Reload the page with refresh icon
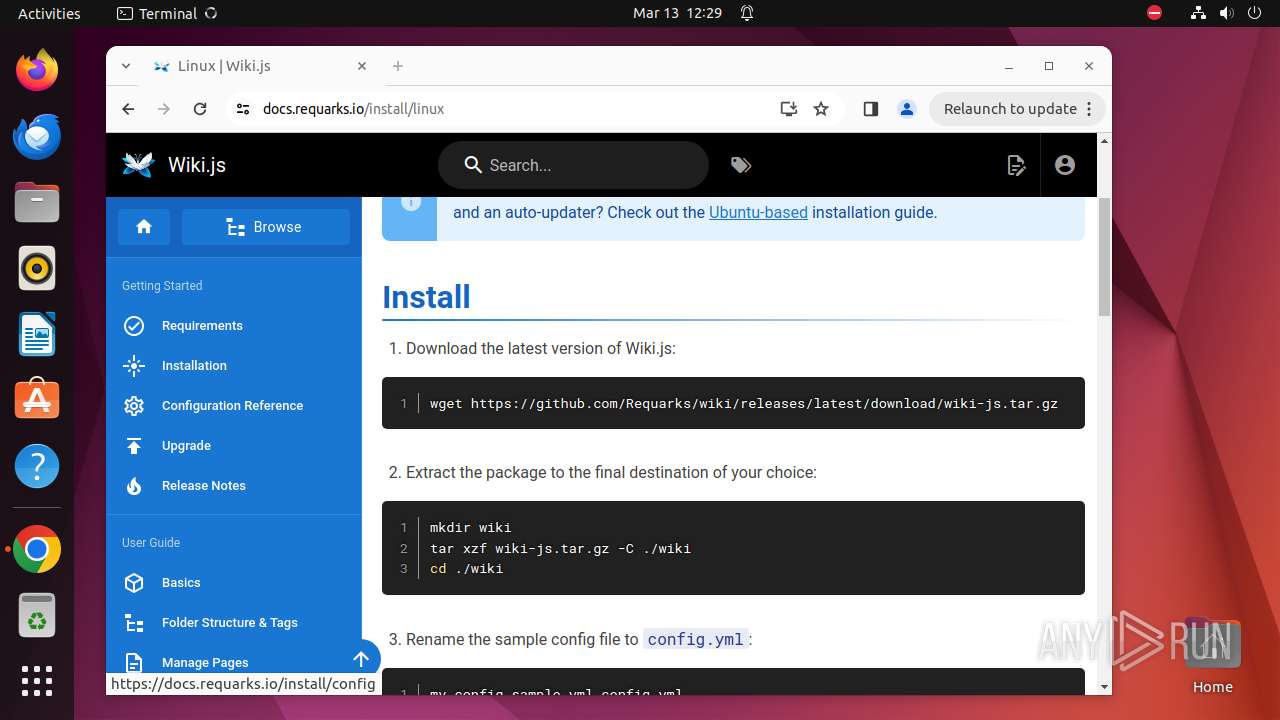This screenshot has width=1280, height=720. point(200,109)
